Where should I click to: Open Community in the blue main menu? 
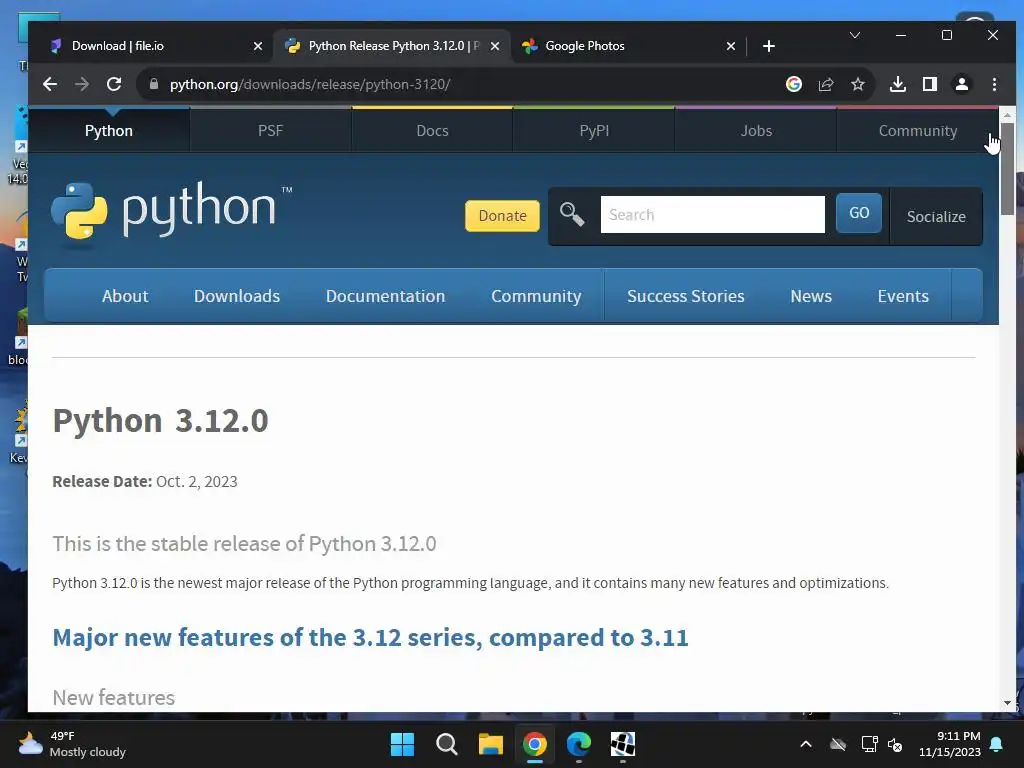tap(536, 296)
